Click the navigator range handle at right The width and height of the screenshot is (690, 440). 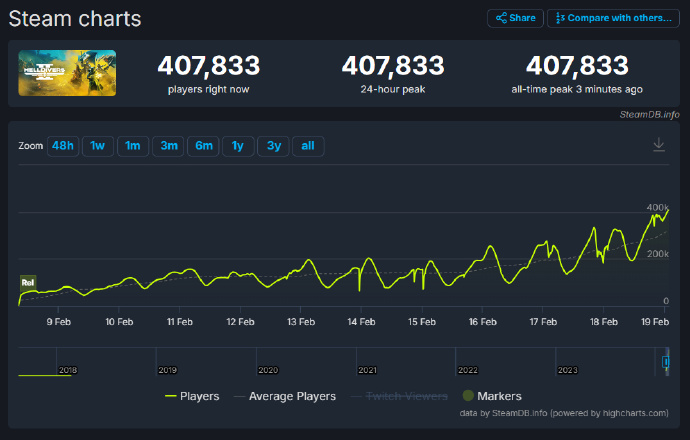click(x=666, y=361)
